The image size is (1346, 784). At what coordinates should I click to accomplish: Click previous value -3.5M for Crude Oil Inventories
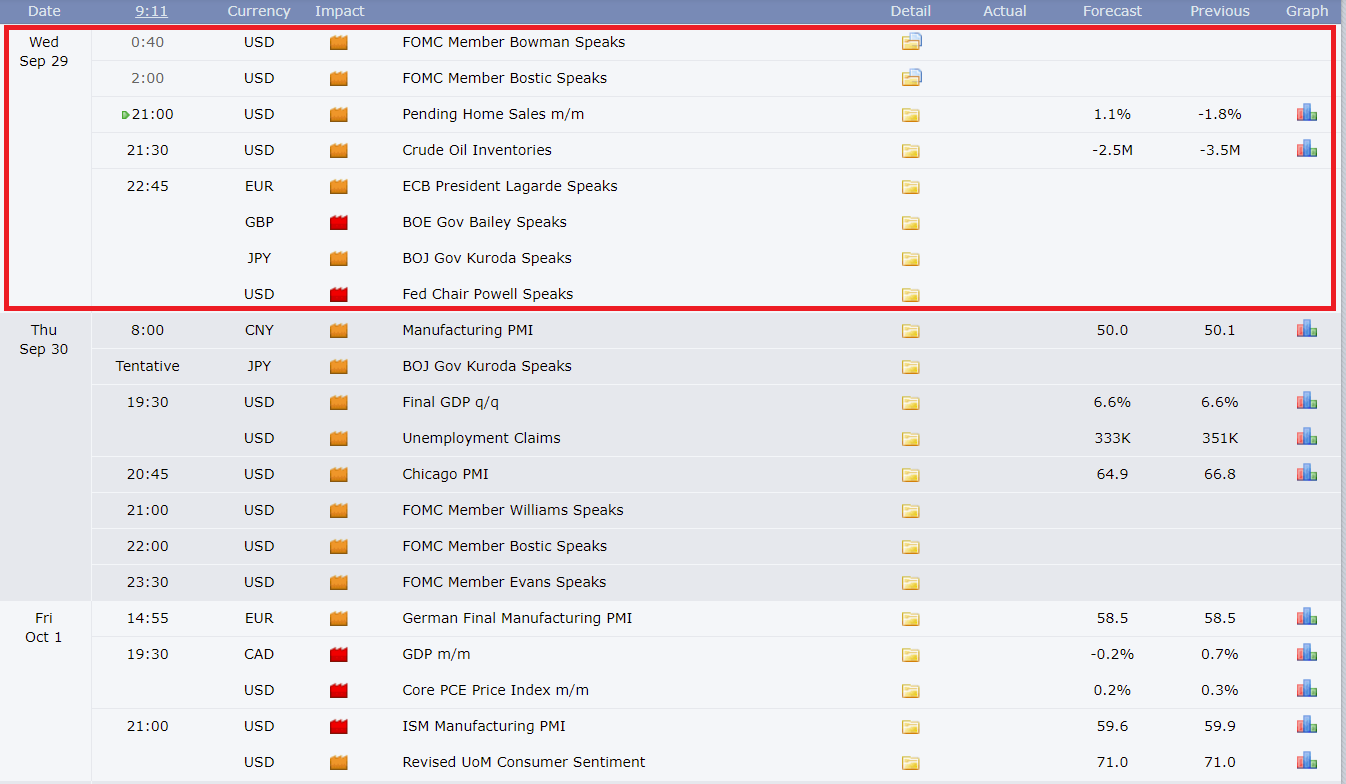click(1220, 150)
